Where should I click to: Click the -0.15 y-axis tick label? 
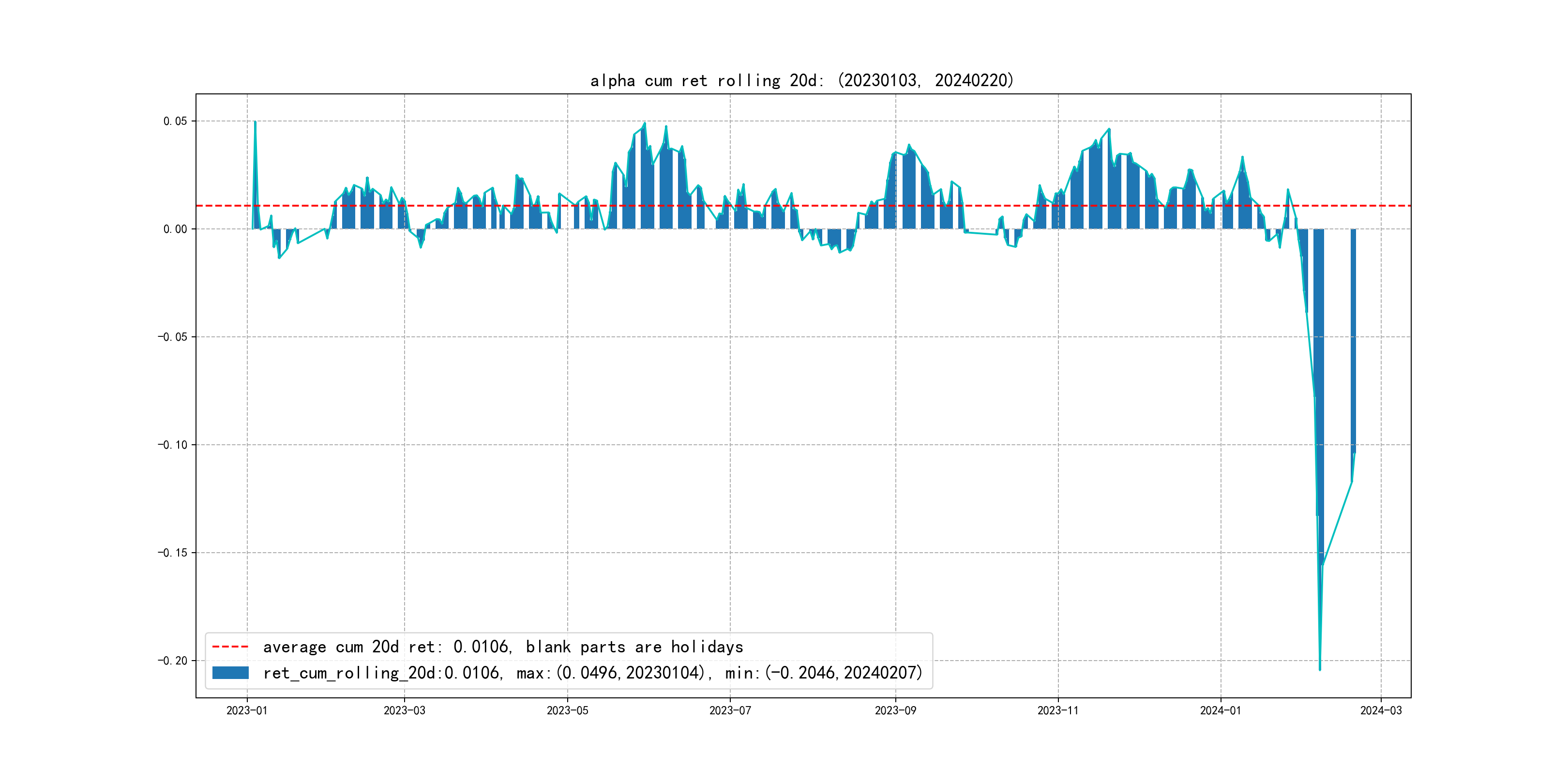tap(173, 553)
